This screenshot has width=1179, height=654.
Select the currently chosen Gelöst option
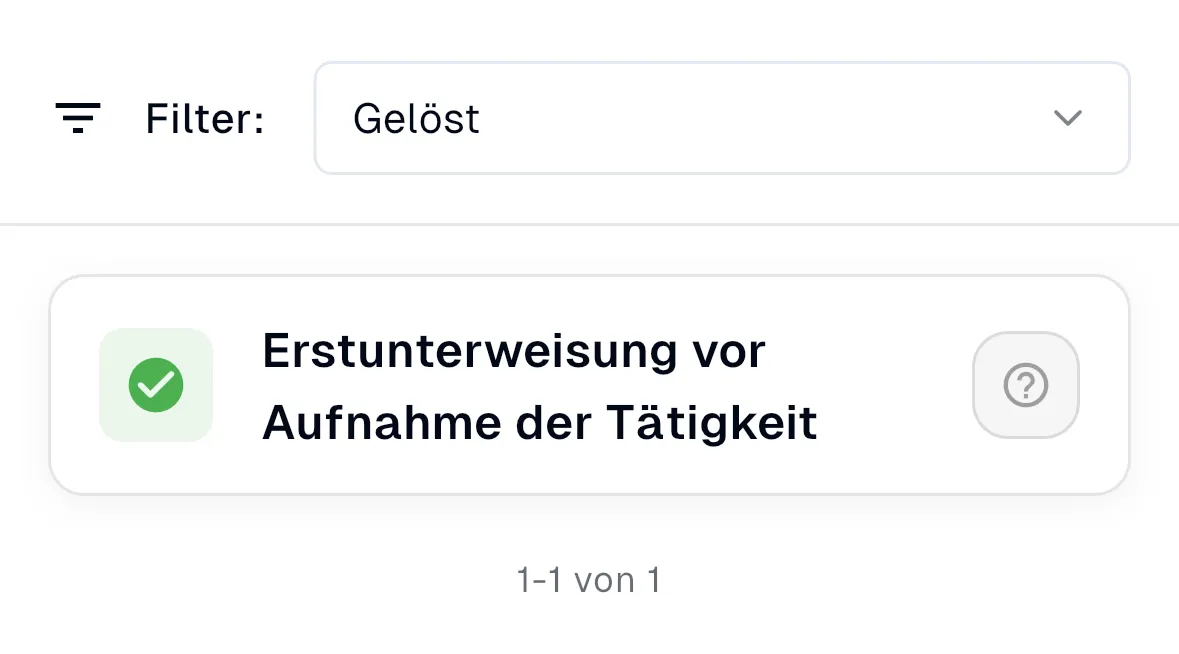[417, 118]
